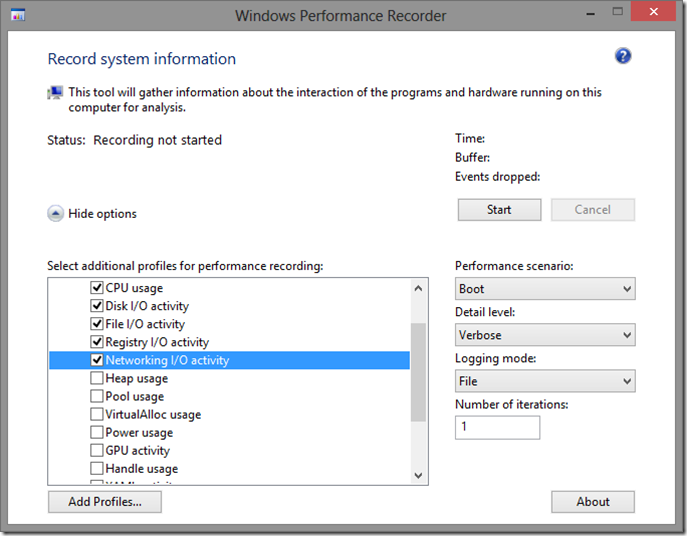The height and width of the screenshot is (536, 687).
Task: Close the Windows Performance Recorder window
Action: click(653, 12)
